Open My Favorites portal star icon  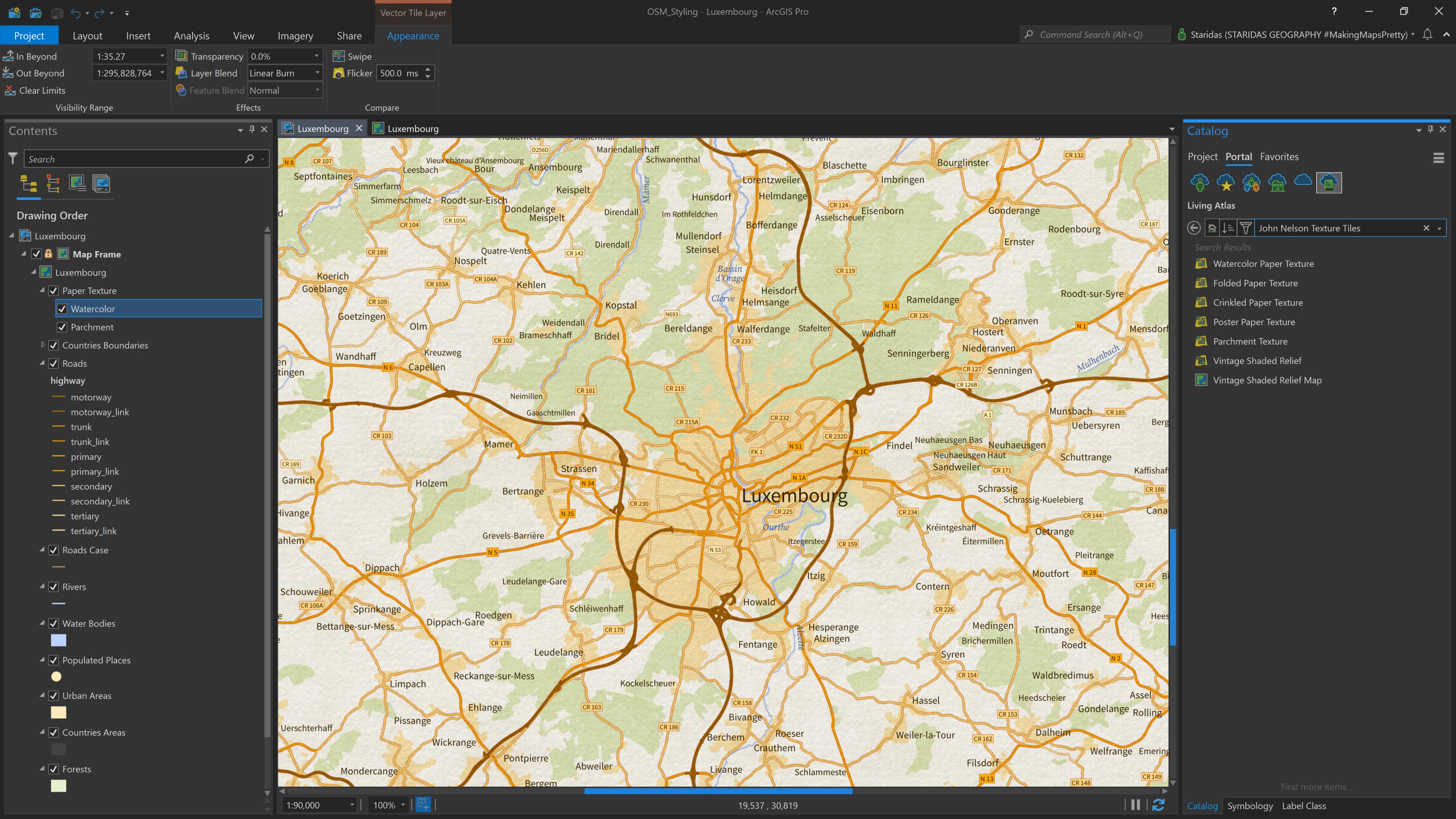coord(1225,183)
